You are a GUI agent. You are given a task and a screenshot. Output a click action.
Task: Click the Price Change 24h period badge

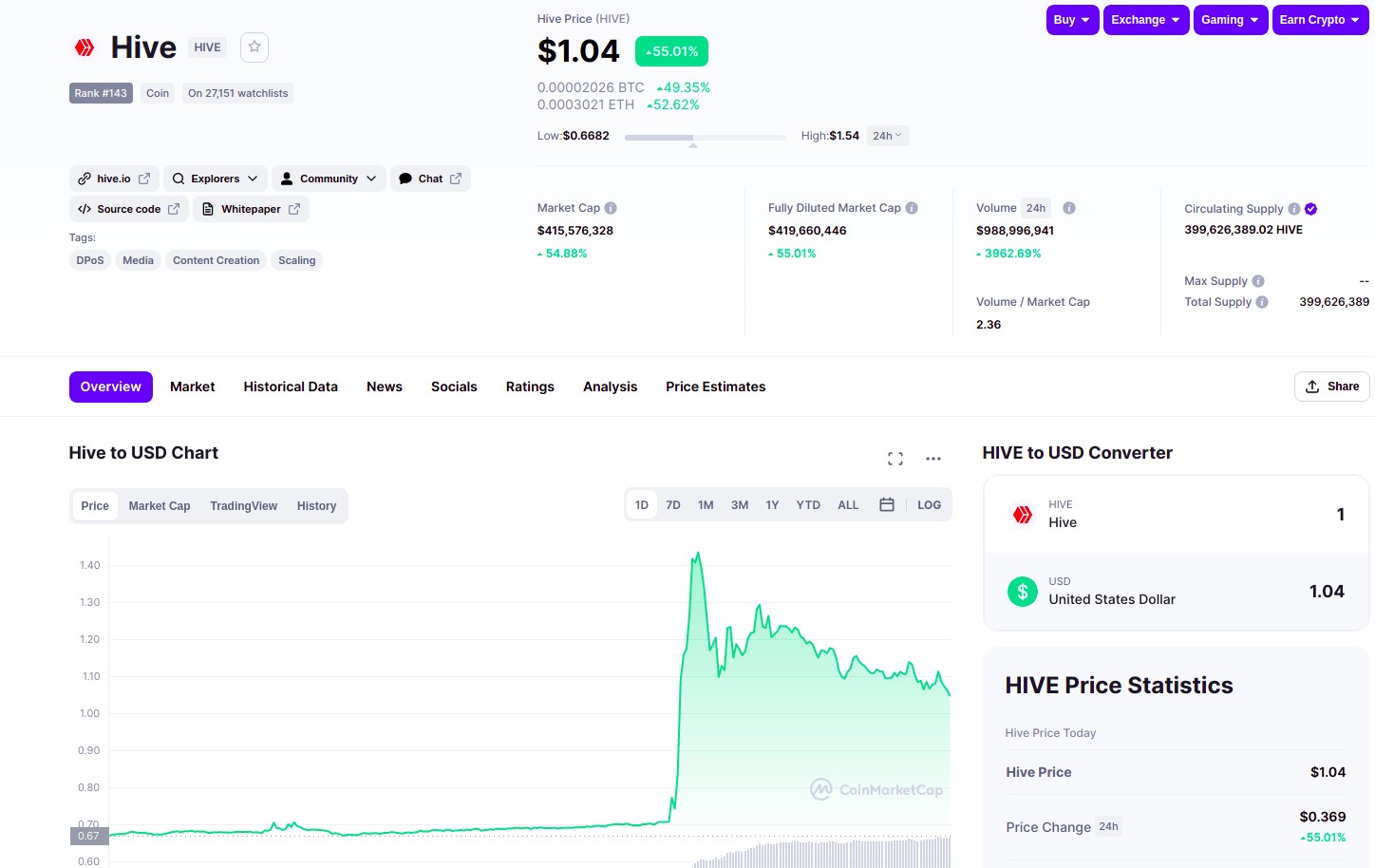[1108, 827]
